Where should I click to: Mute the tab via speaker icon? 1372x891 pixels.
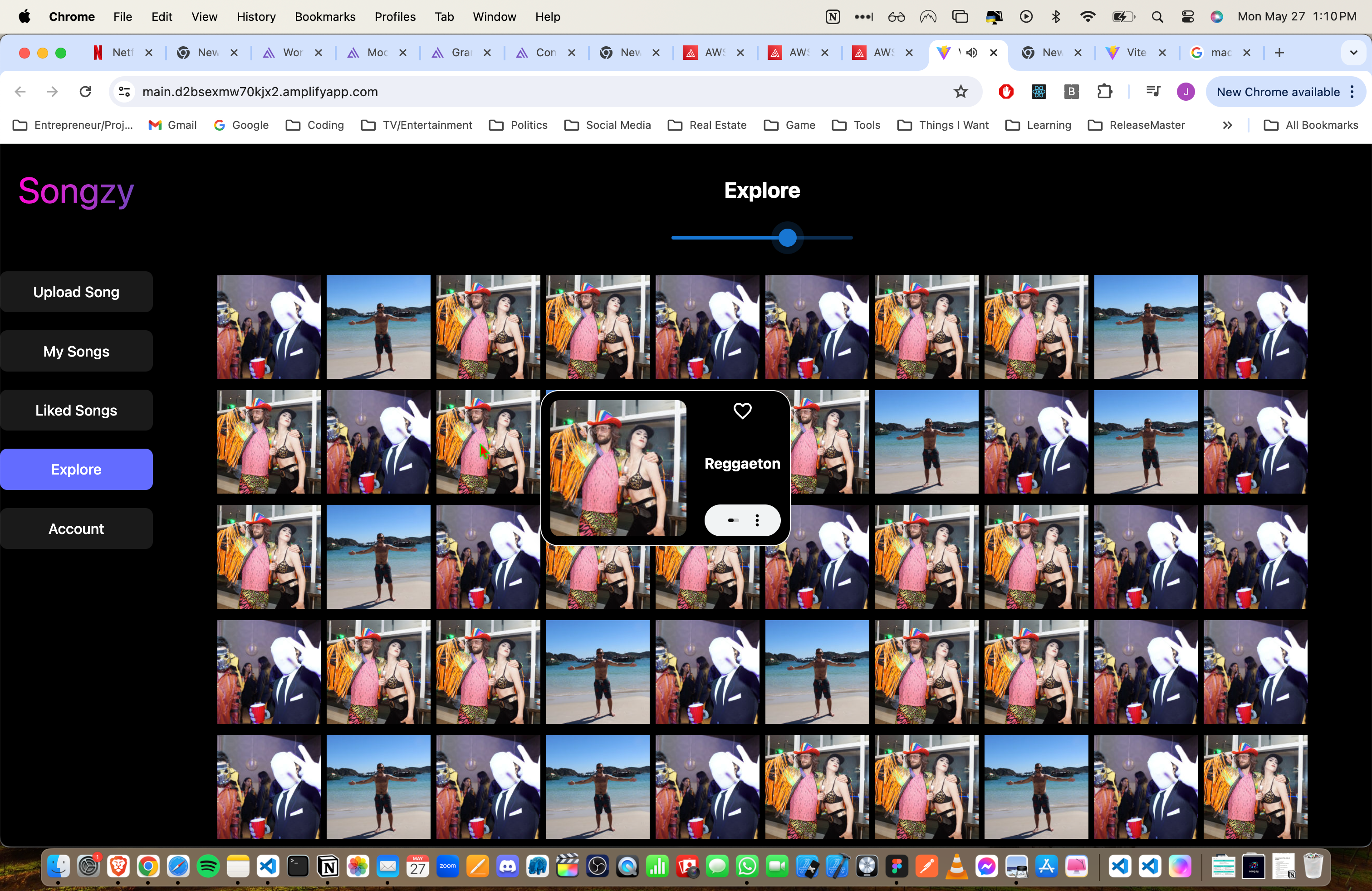pos(972,53)
